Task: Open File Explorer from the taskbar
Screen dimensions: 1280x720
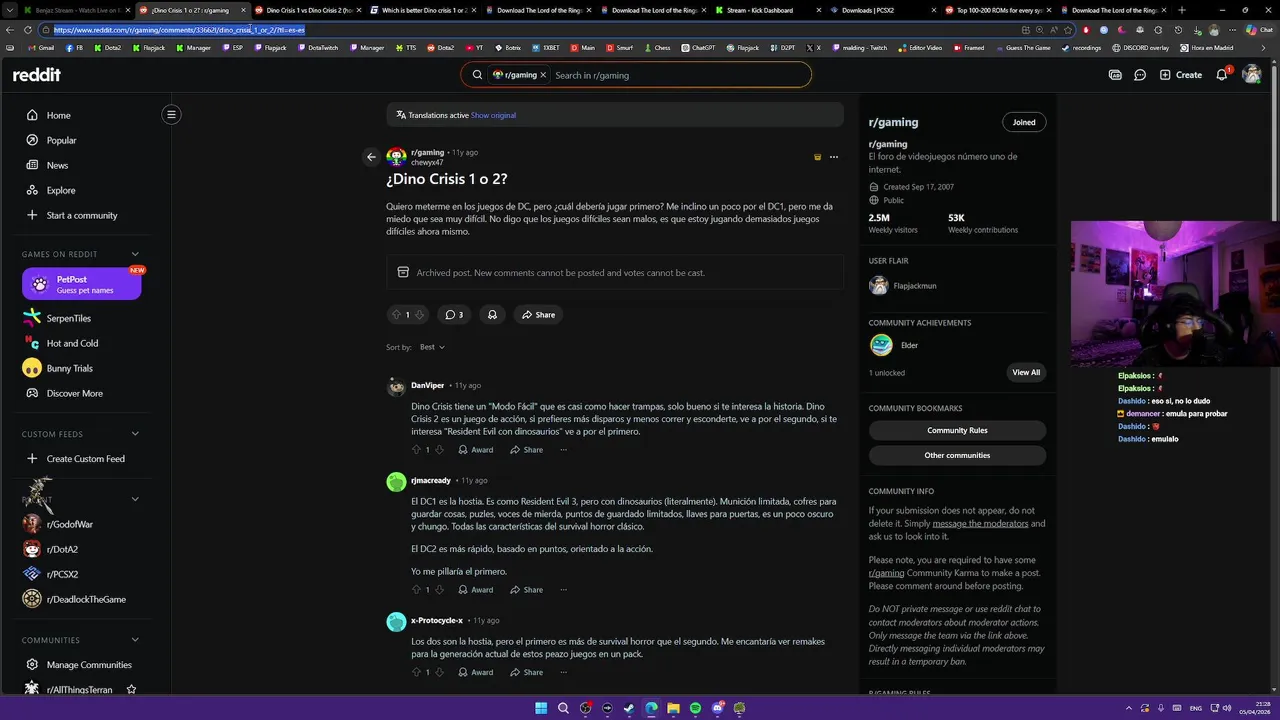Action: pyautogui.click(x=673, y=708)
